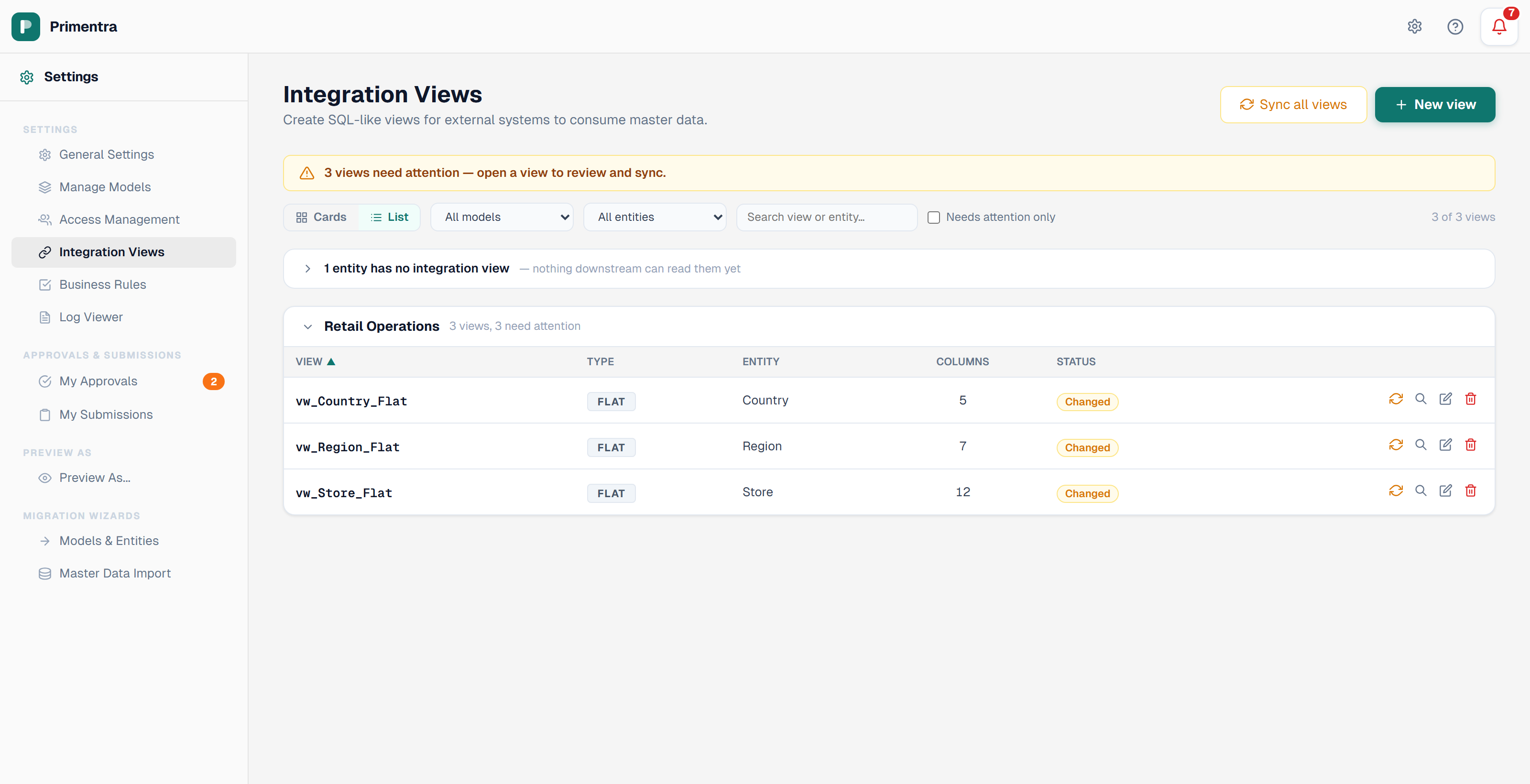
Task: Delete the vw_Store_Flat view
Action: pos(1471,490)
